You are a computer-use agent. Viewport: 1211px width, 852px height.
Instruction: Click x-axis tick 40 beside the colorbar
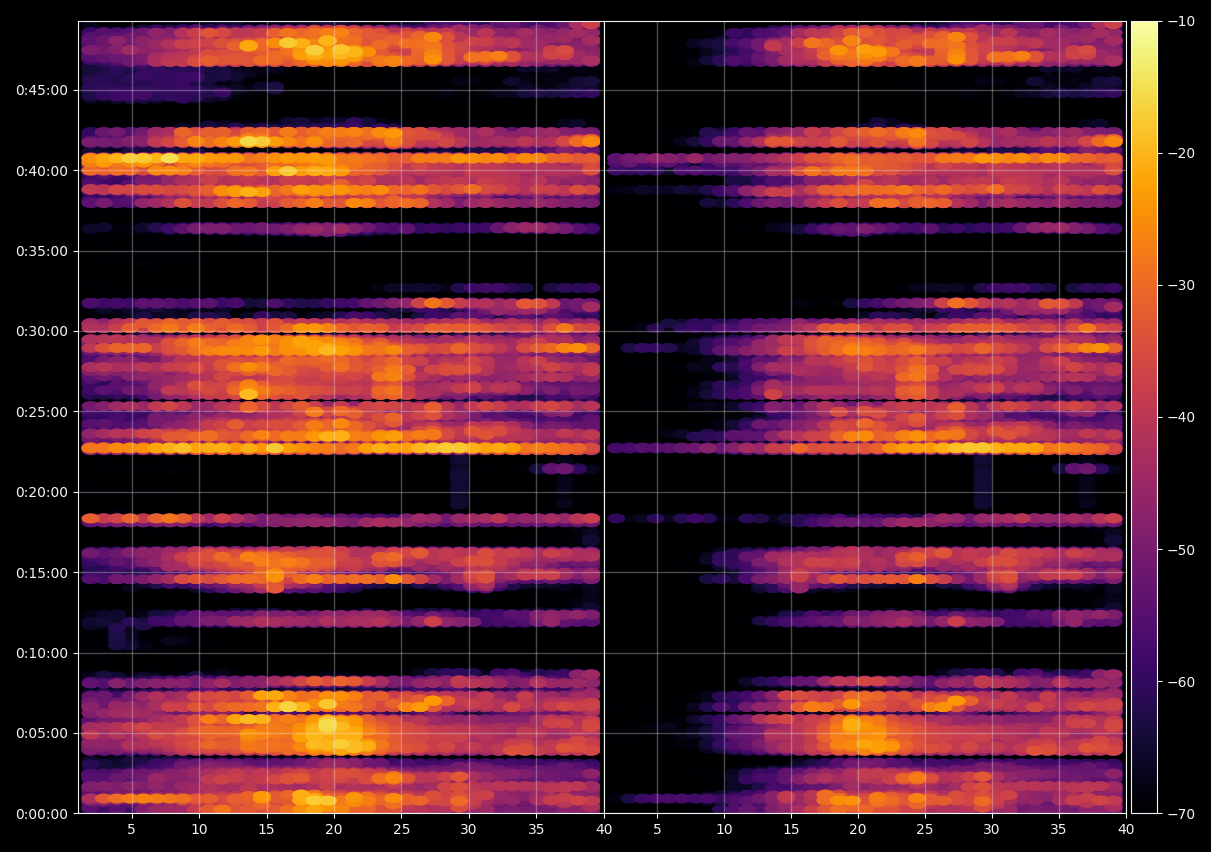tap(1127, 830)
